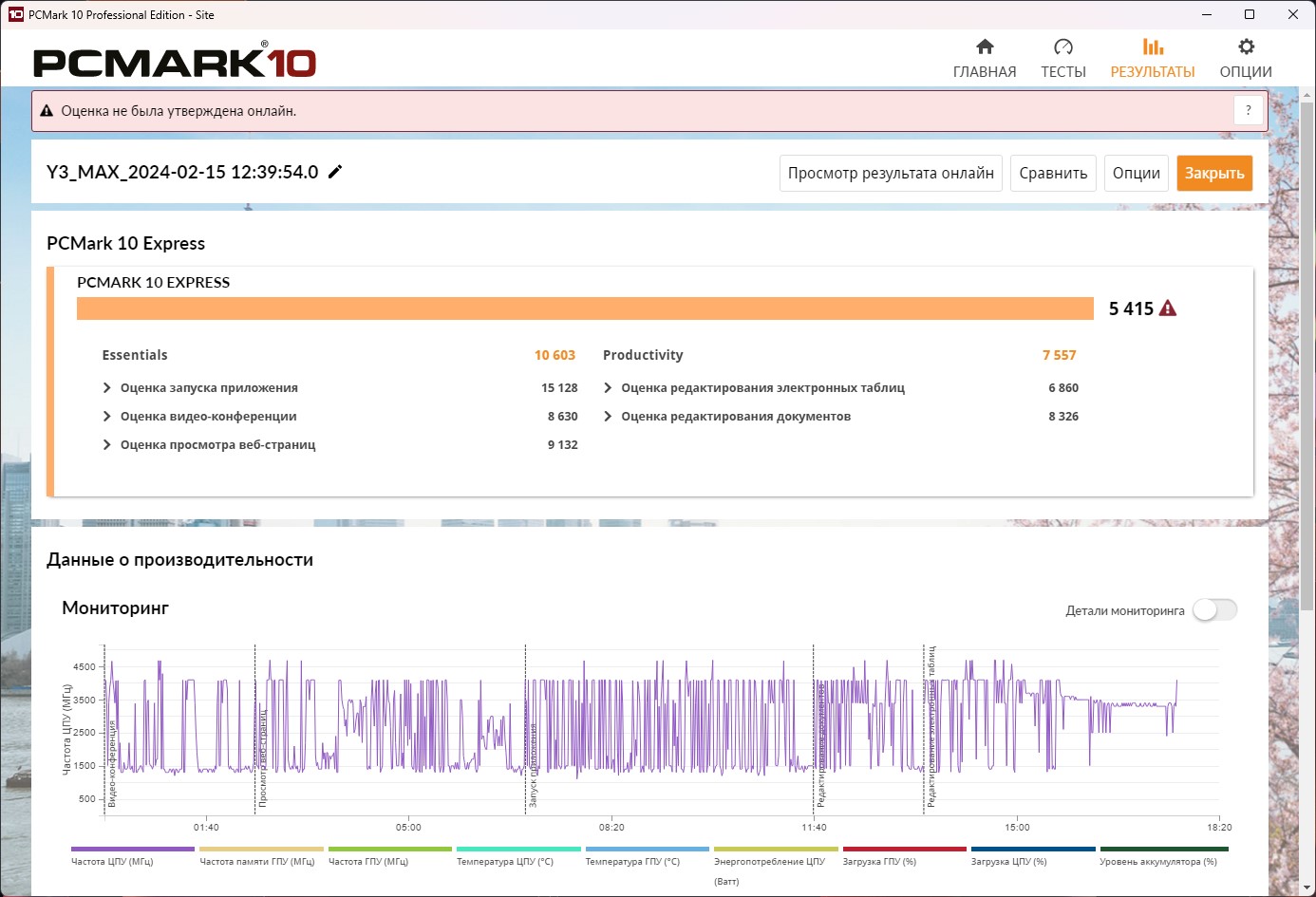Screen dimensions: 1316x897
Task: Click Просмотр результата онлайн button
Action: point(891,173)
